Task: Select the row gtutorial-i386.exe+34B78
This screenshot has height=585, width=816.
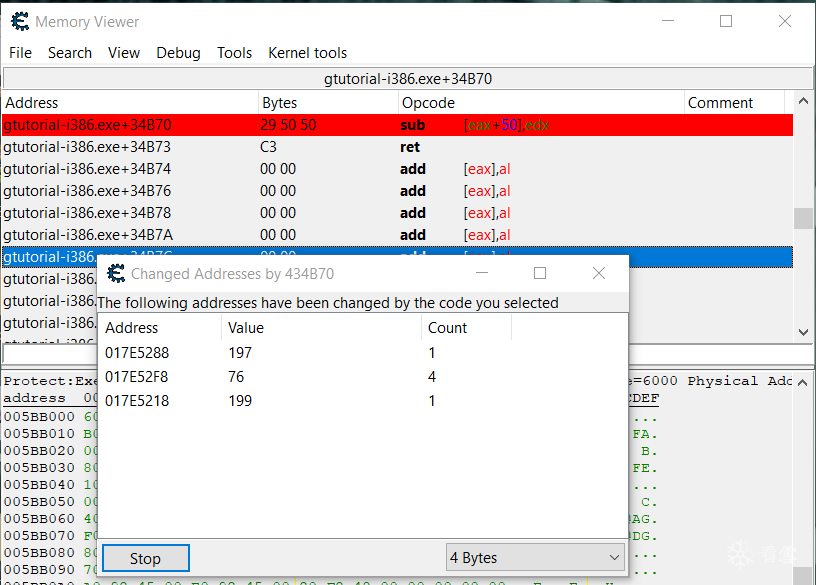Action: click(398, 213)
